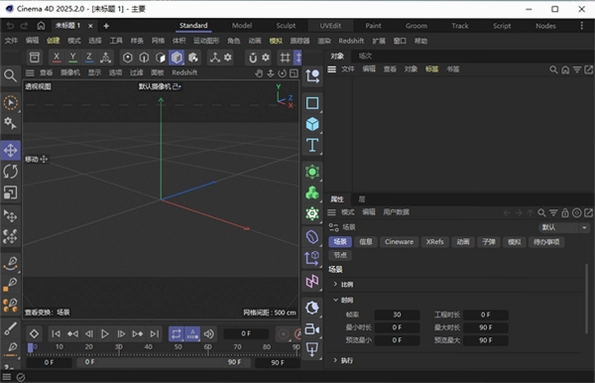
Task: Open Snap settings gear dropdown
Action: [x=266, y=58]
